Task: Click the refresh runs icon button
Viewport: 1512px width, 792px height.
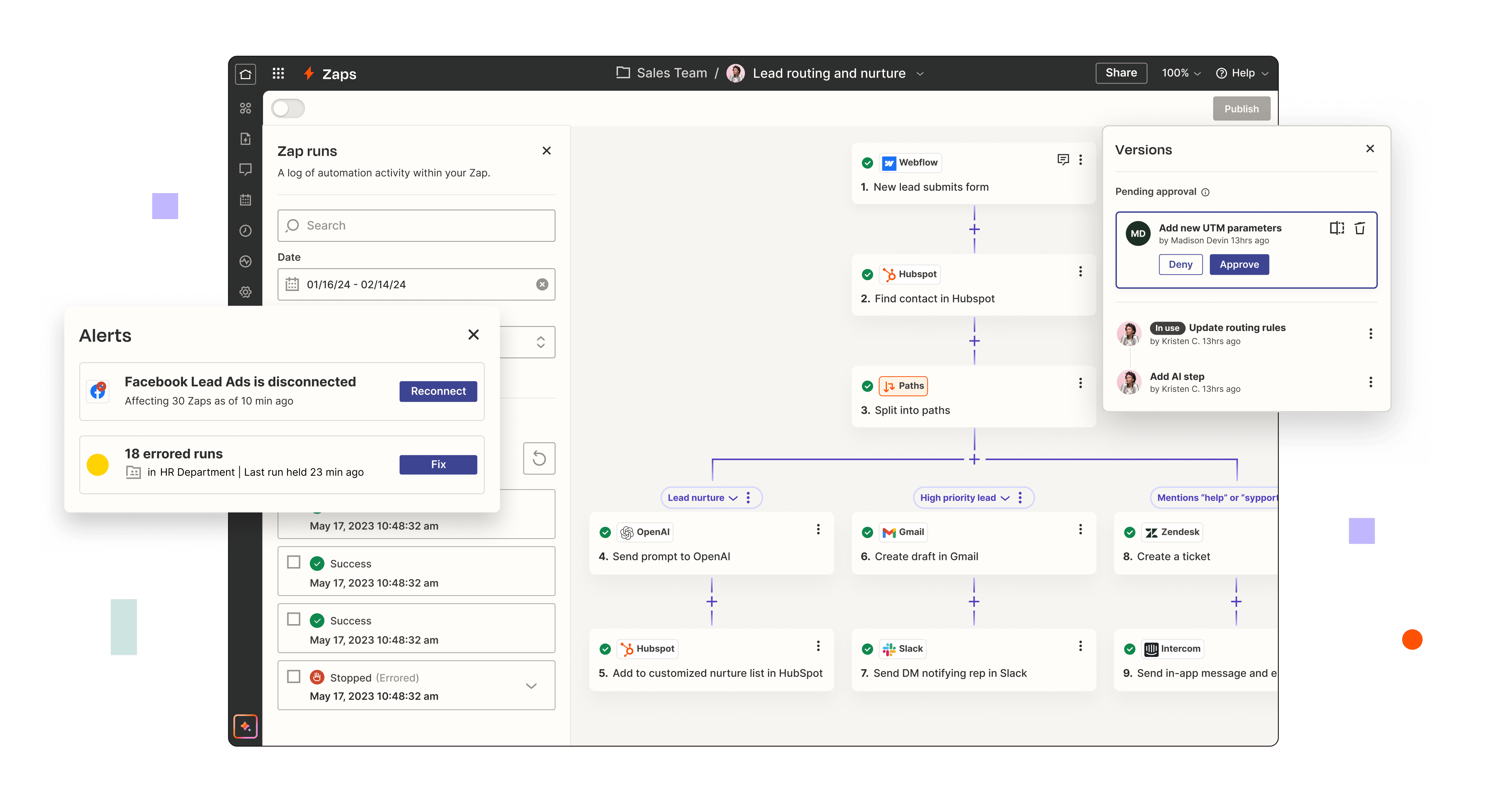Action: pyautogui.click(x=539, y=459)
